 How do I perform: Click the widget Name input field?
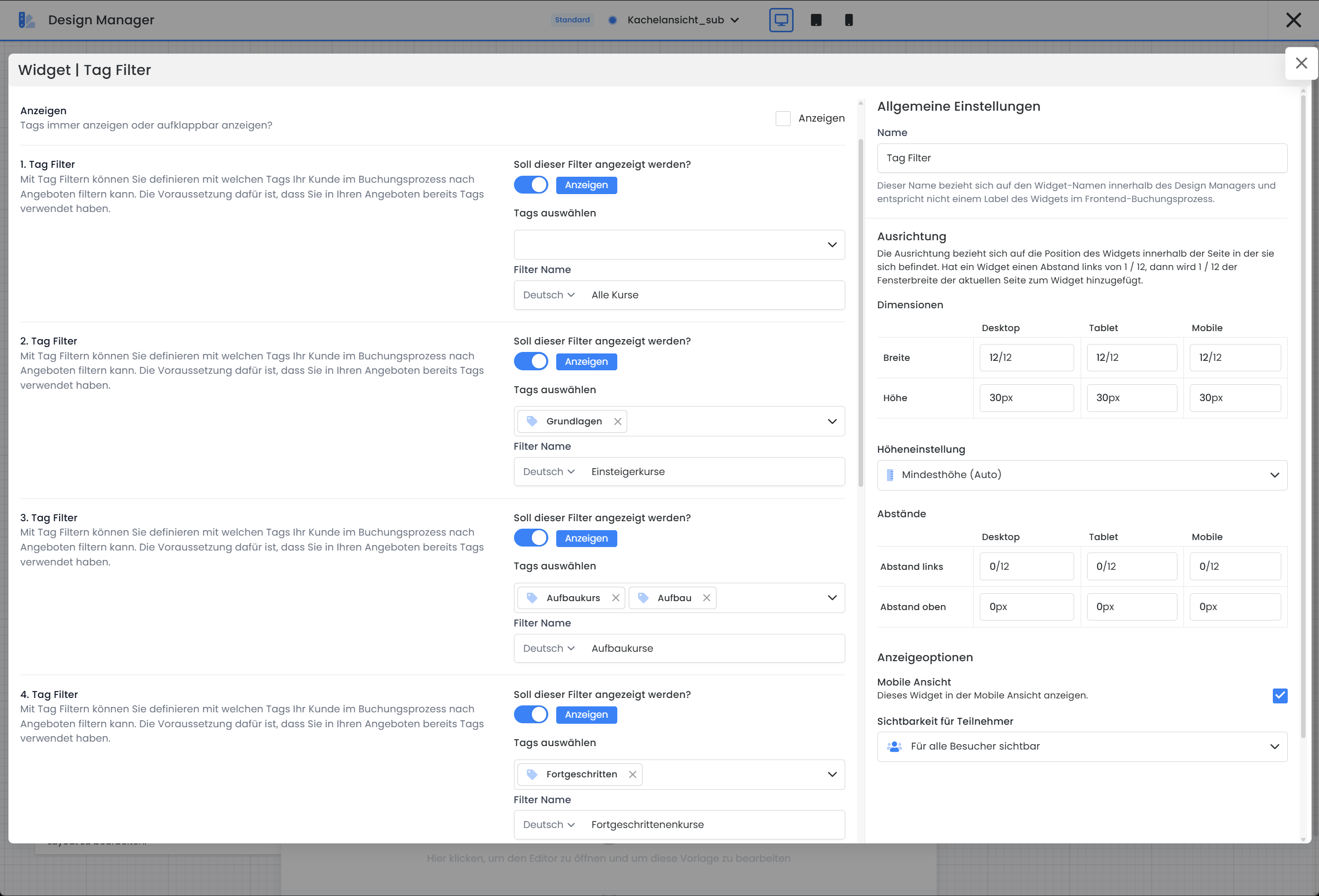pyautogui.click(x=1081, y=158)
